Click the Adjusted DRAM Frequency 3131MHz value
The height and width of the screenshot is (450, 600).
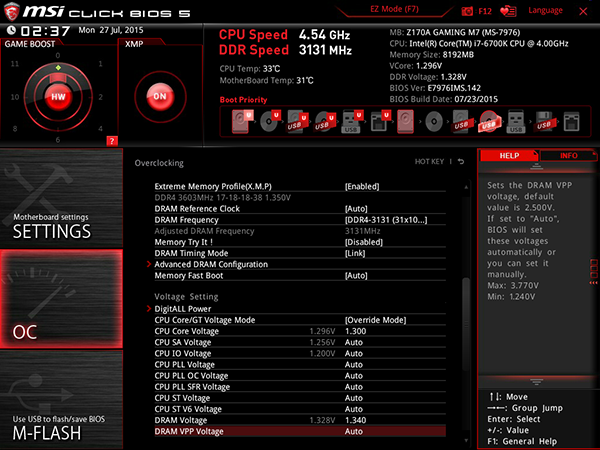[x=362, y=231]
